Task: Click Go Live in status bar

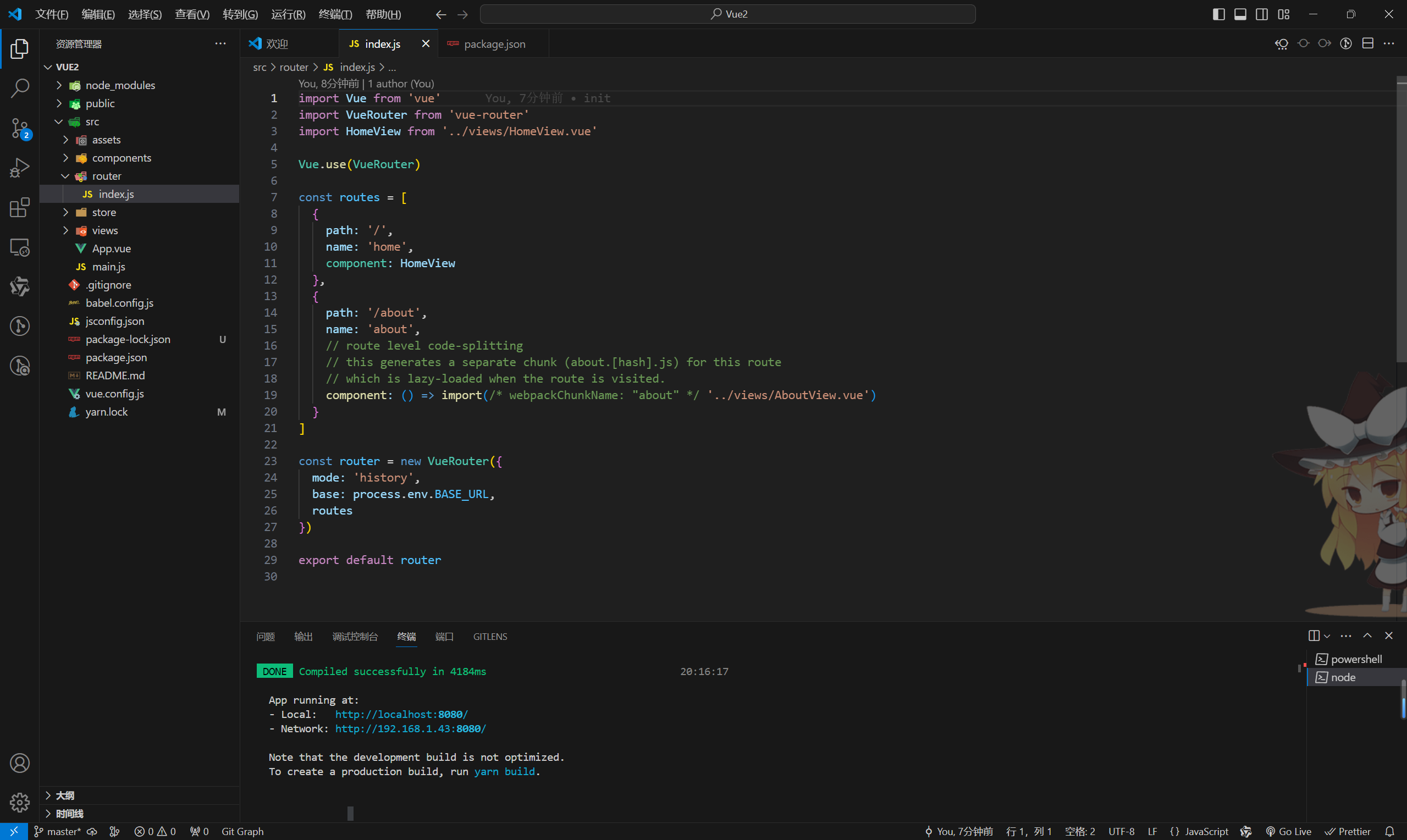Action: click(x=1289, y=831)
